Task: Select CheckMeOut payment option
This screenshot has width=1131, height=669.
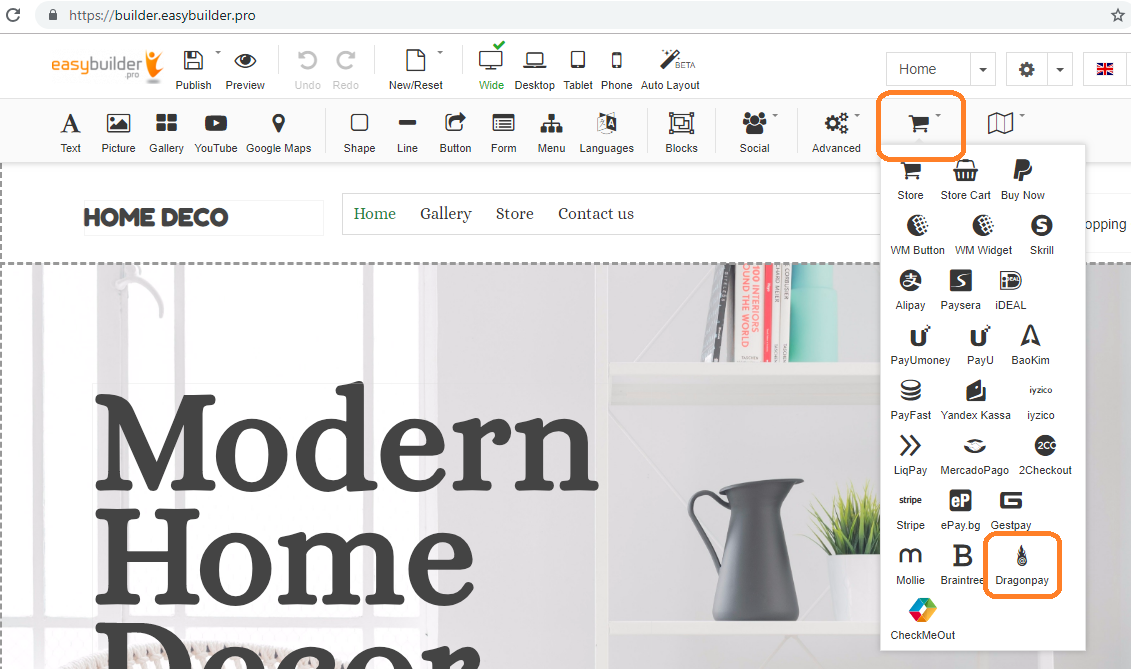Action: click(923, 619)
